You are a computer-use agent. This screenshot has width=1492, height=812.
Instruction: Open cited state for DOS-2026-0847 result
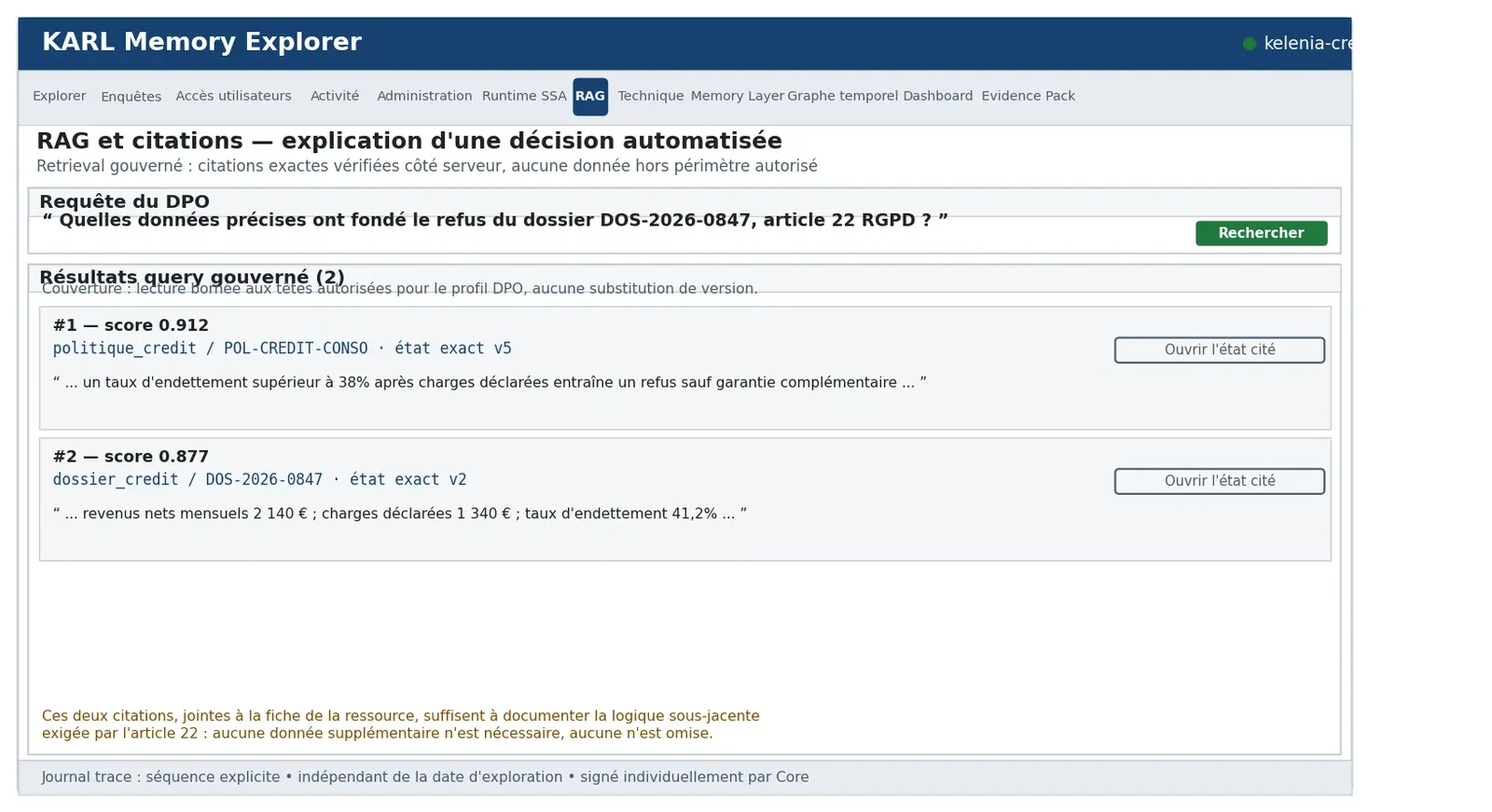pyautogui.click(x=1219, y=481)
